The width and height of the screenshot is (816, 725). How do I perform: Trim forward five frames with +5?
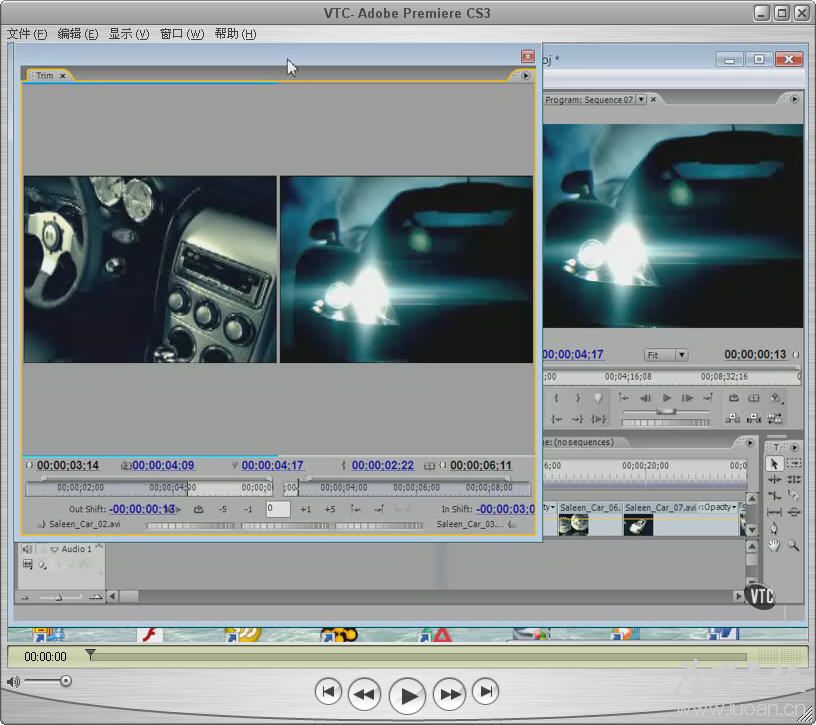coord(330,510)
